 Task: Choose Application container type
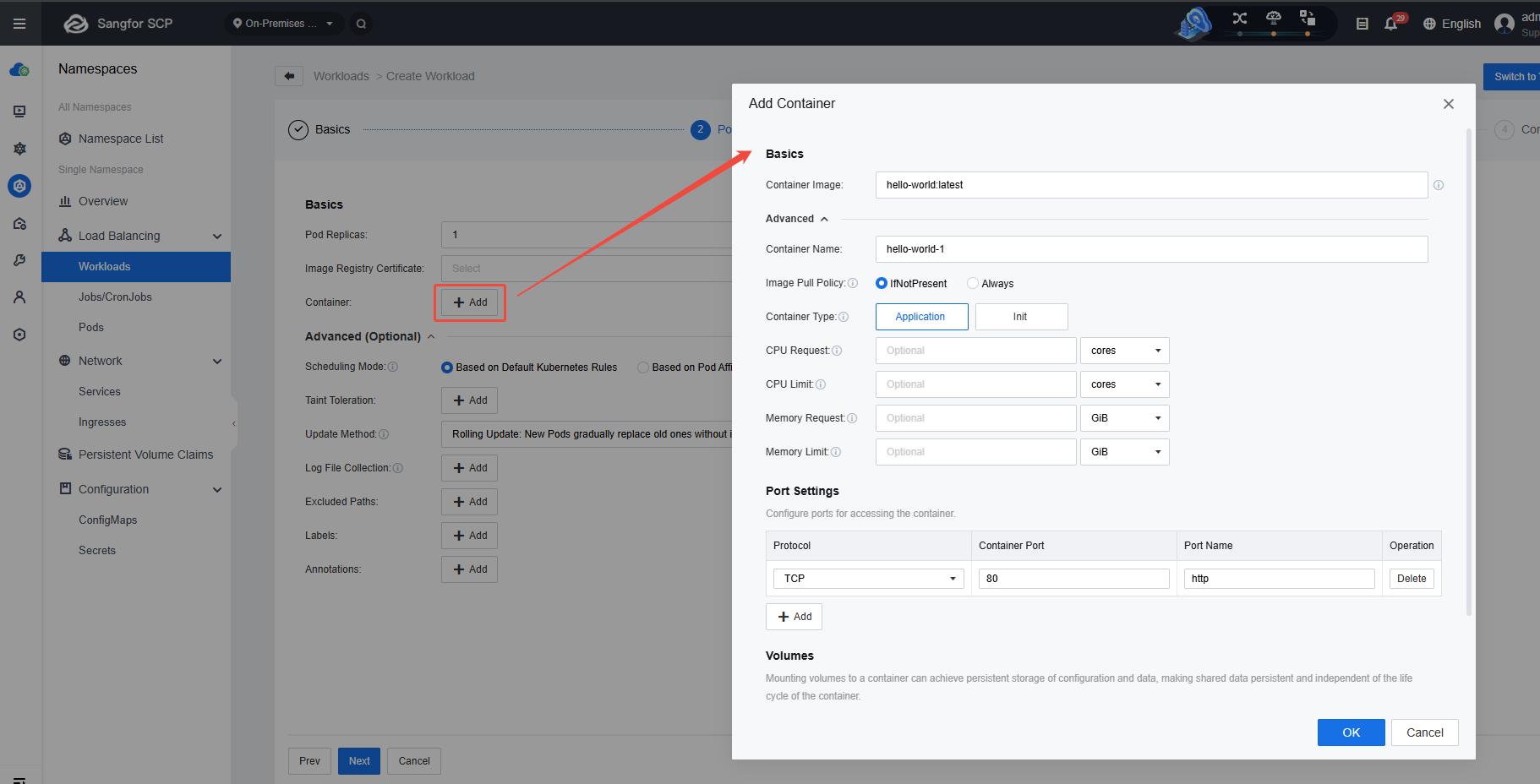tap(922, 317)
